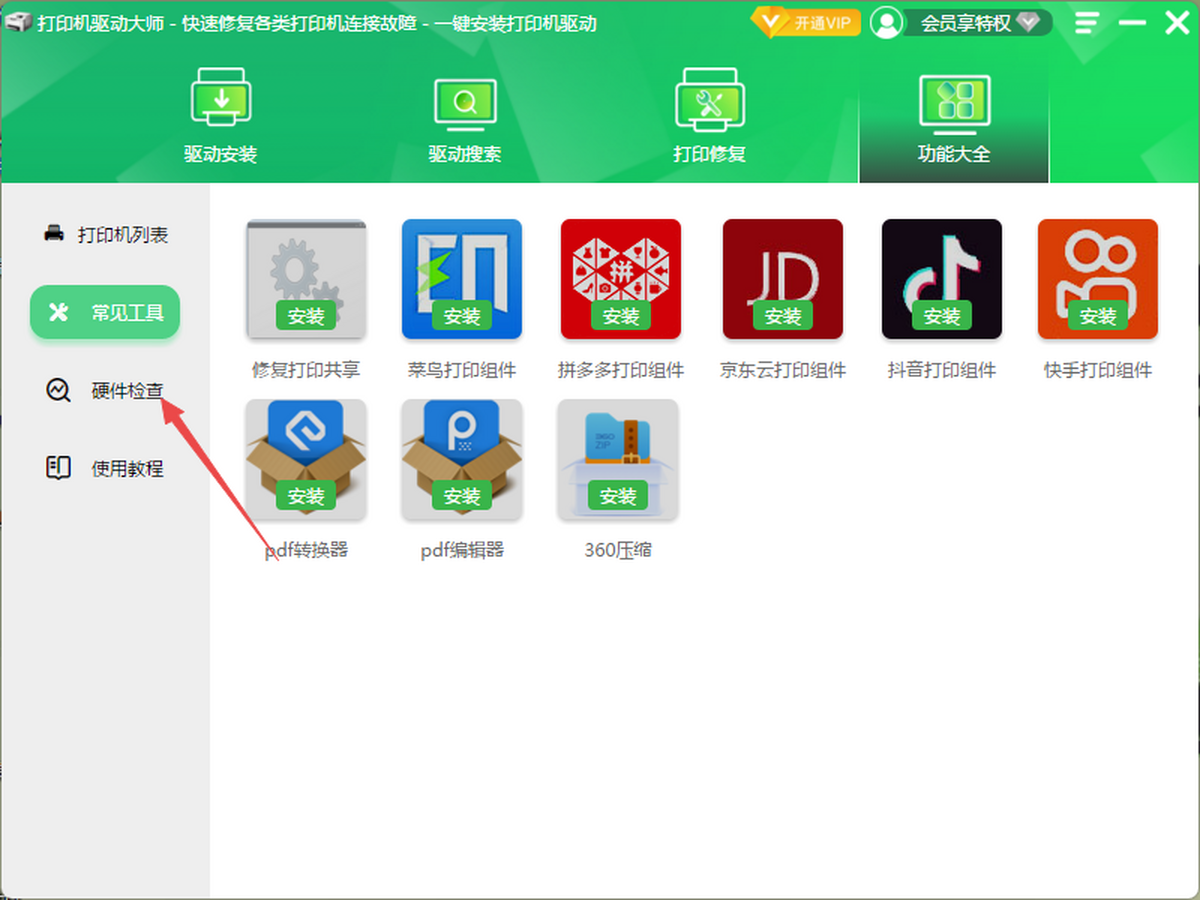Screen dimensions: 1200x900
Task: Install pdf编辑器 with its 安装 button
Action: tap(462, 496)
